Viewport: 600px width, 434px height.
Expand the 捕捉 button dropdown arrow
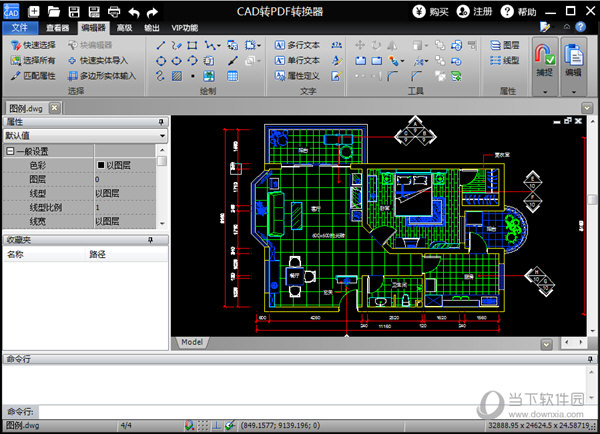pyautogui.click(x=545, y=92)
